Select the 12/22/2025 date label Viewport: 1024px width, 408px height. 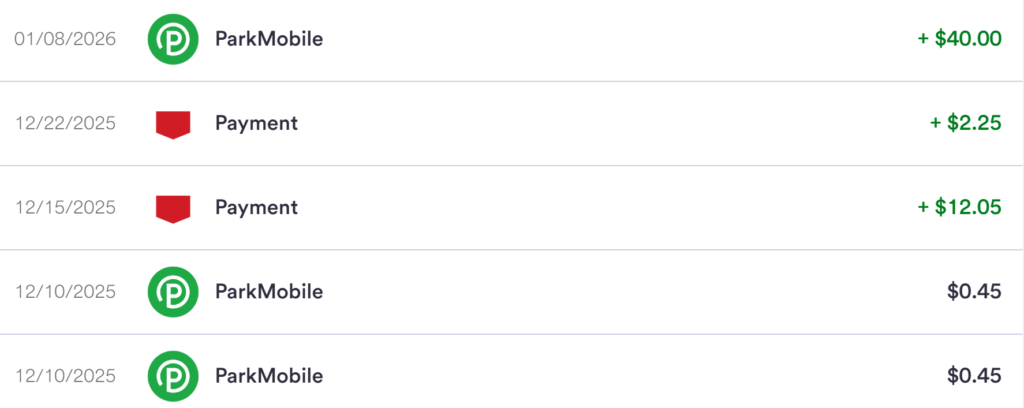point(66,124)
